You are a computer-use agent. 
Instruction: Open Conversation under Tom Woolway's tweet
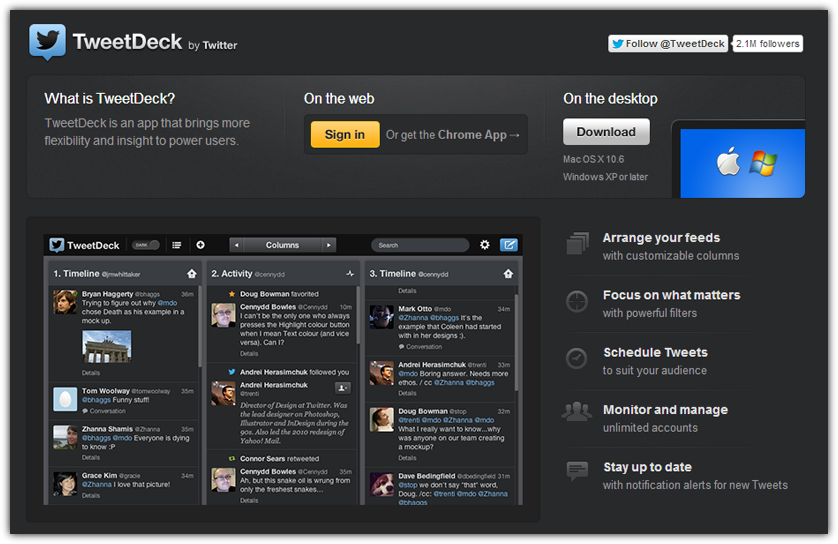tap(104, 411)
